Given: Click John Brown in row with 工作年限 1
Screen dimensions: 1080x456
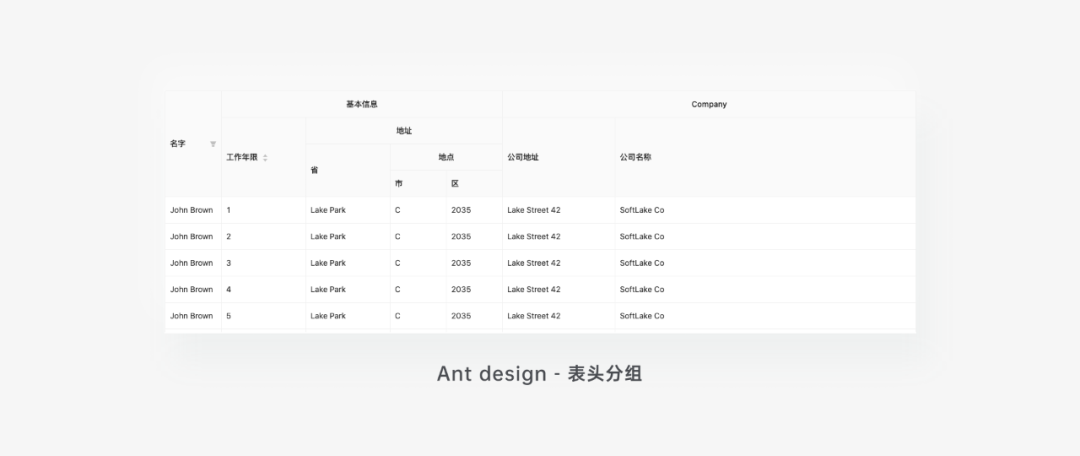Looking at the screenshot, I should tap(191, 210).
